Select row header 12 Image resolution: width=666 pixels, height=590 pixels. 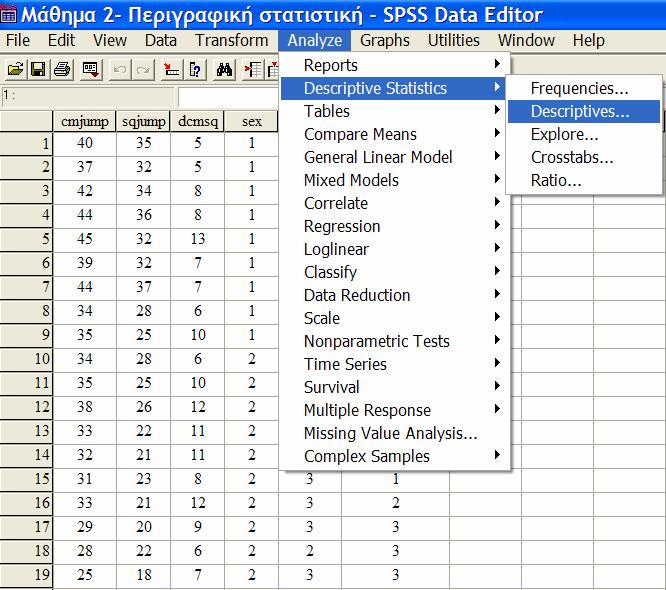[26, 407]
